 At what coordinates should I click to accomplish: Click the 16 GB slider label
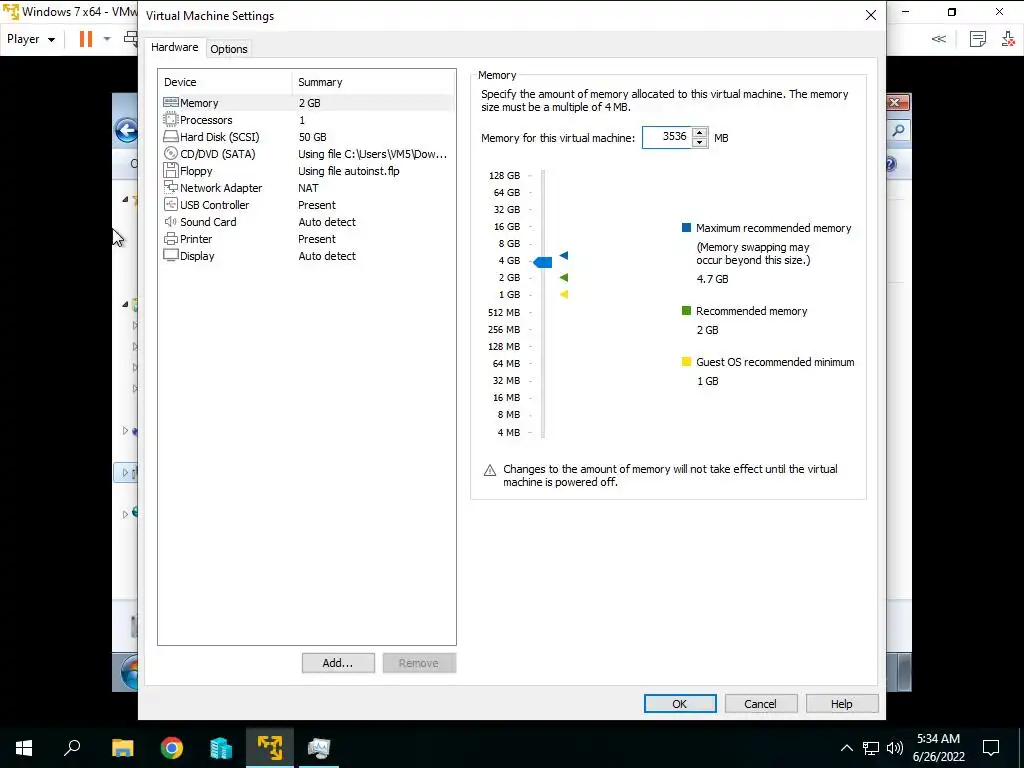tap(507, 226)
